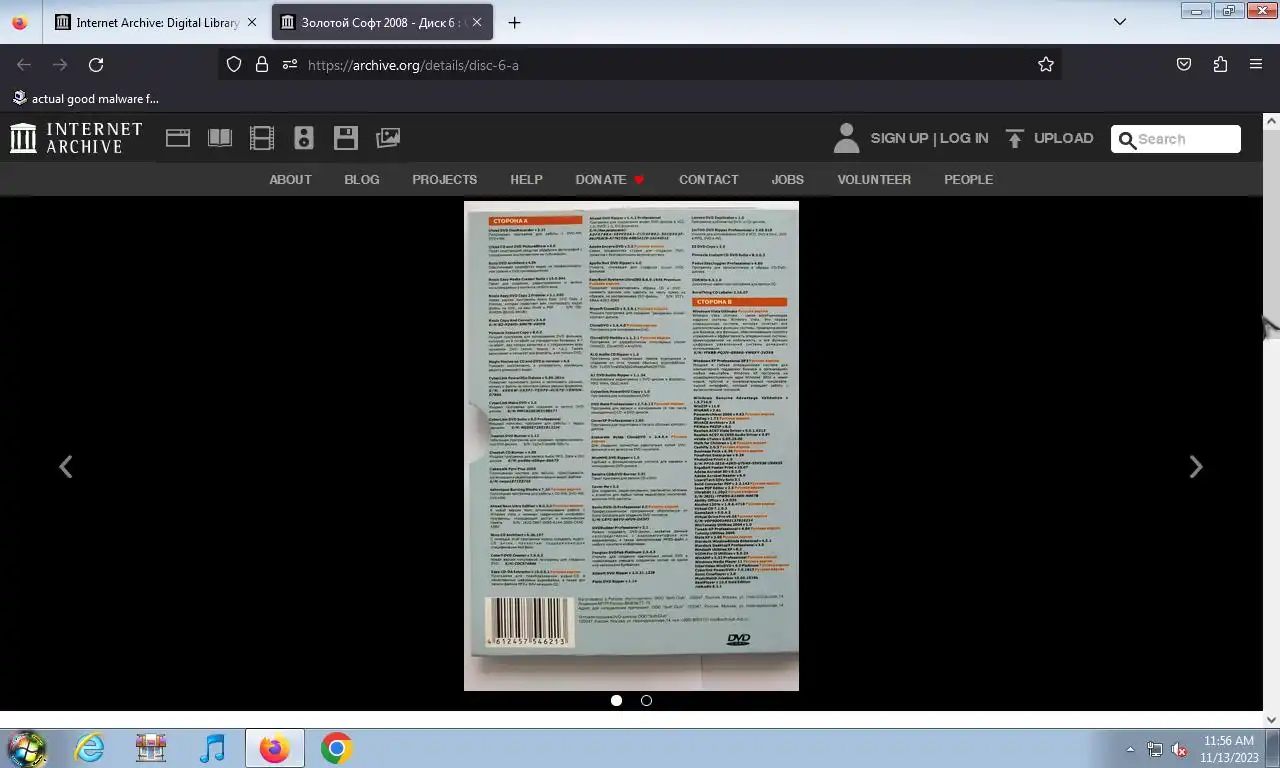
Task: Go back to previous page
Action: click(x=24, y=64)
